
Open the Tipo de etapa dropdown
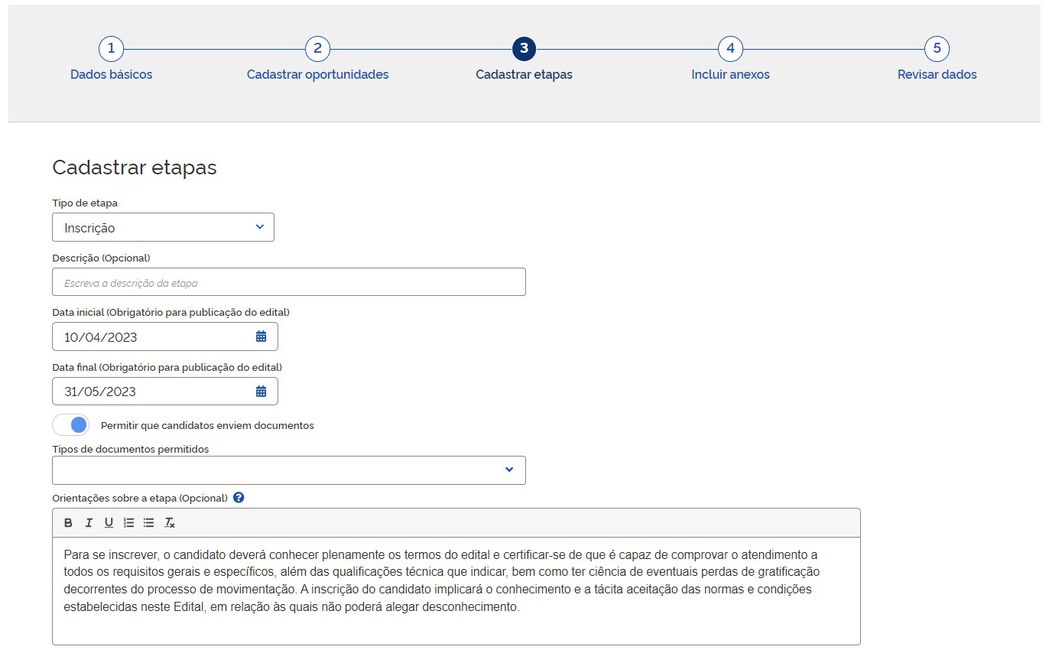163,227
